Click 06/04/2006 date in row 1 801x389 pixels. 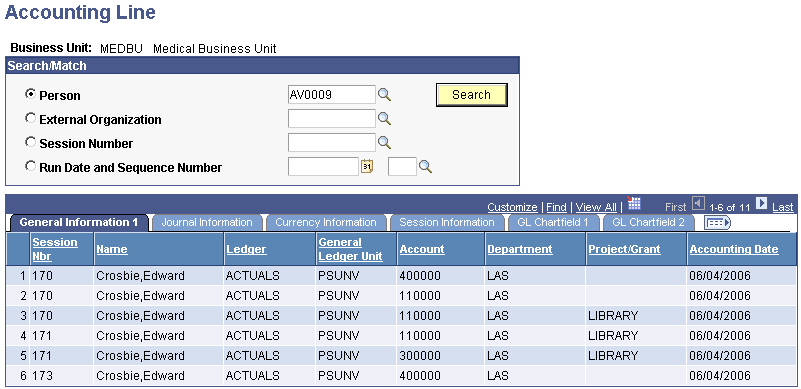tap(720, 276)
